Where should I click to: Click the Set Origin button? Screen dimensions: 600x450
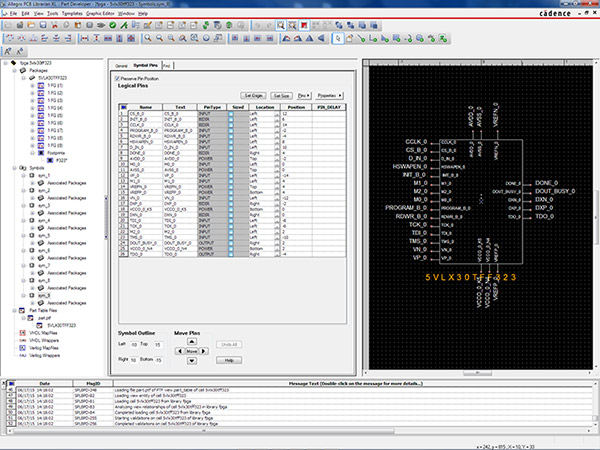click(x=253, y=95)
